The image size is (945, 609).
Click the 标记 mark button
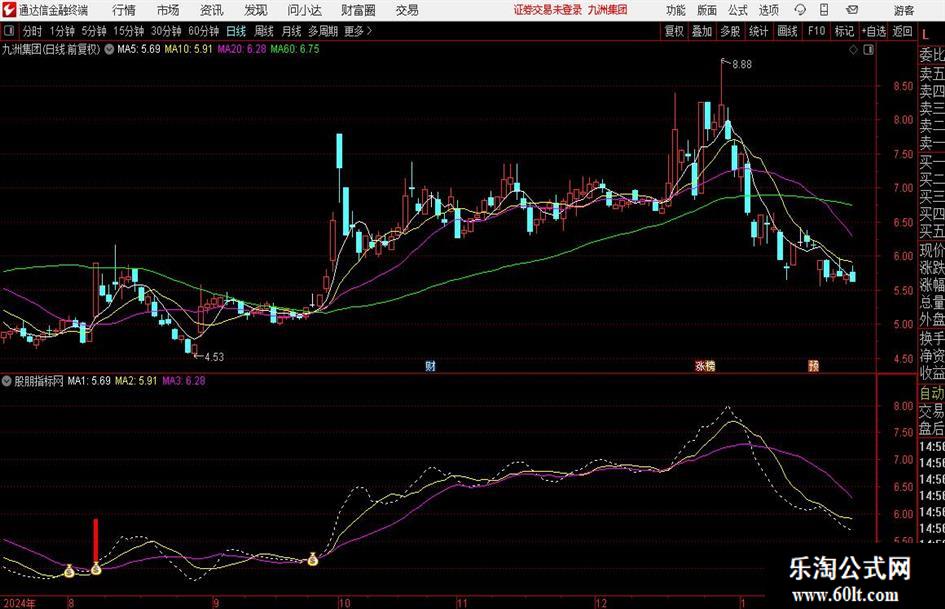coord(844,31)
